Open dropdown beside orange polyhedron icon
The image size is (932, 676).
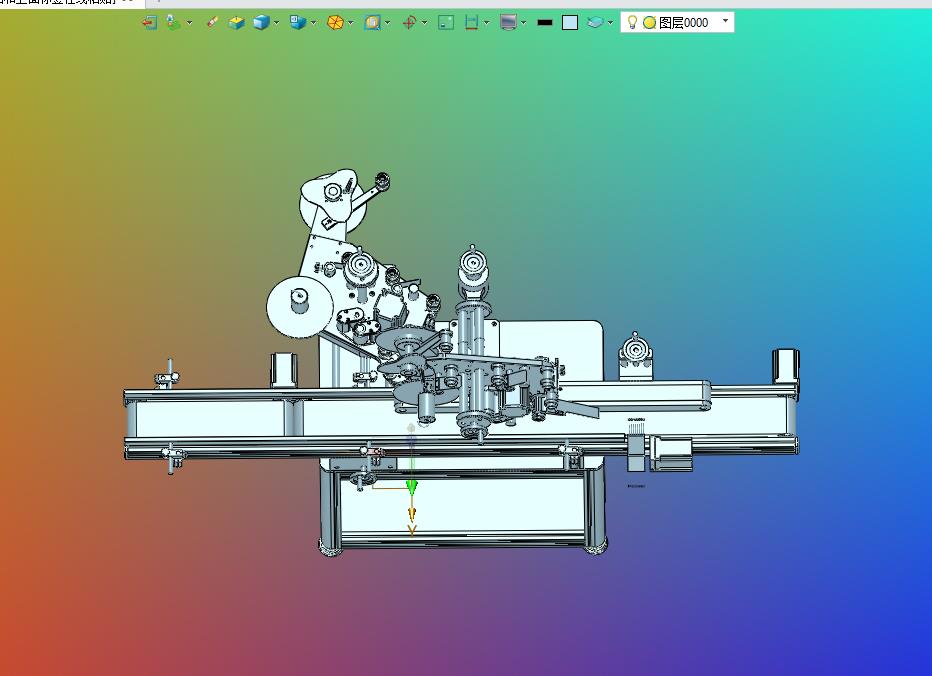tap(351, 23)
